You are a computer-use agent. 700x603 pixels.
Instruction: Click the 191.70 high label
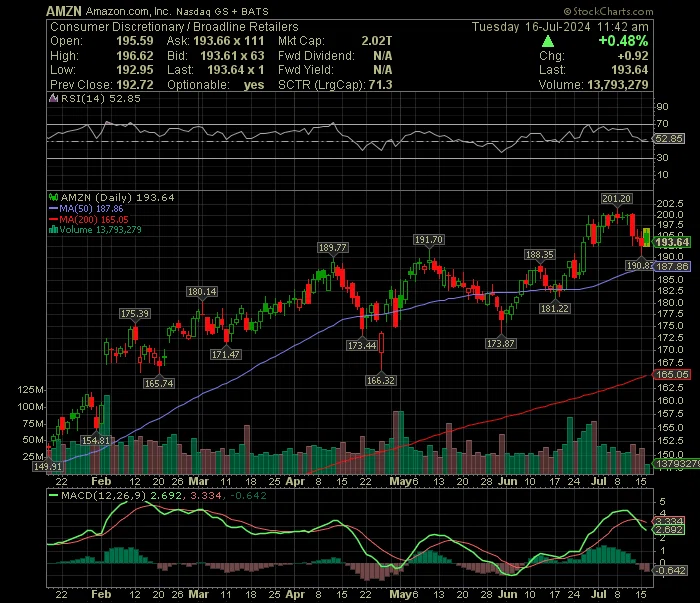(x=429, y=240)
